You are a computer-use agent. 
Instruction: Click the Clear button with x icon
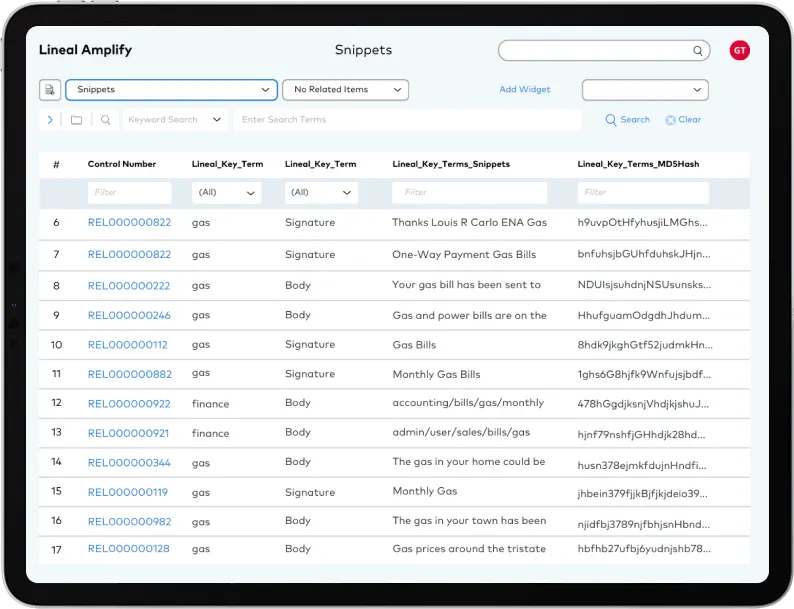pos(683,120)
